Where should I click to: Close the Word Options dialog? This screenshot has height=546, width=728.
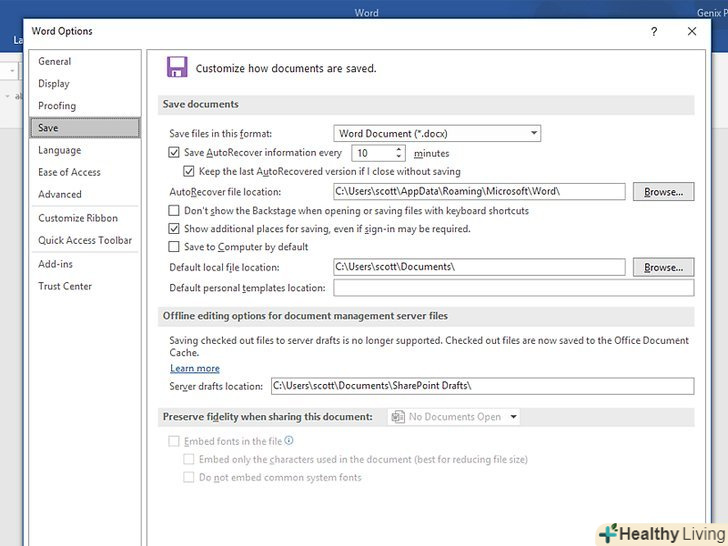click(x=692, y=32)
